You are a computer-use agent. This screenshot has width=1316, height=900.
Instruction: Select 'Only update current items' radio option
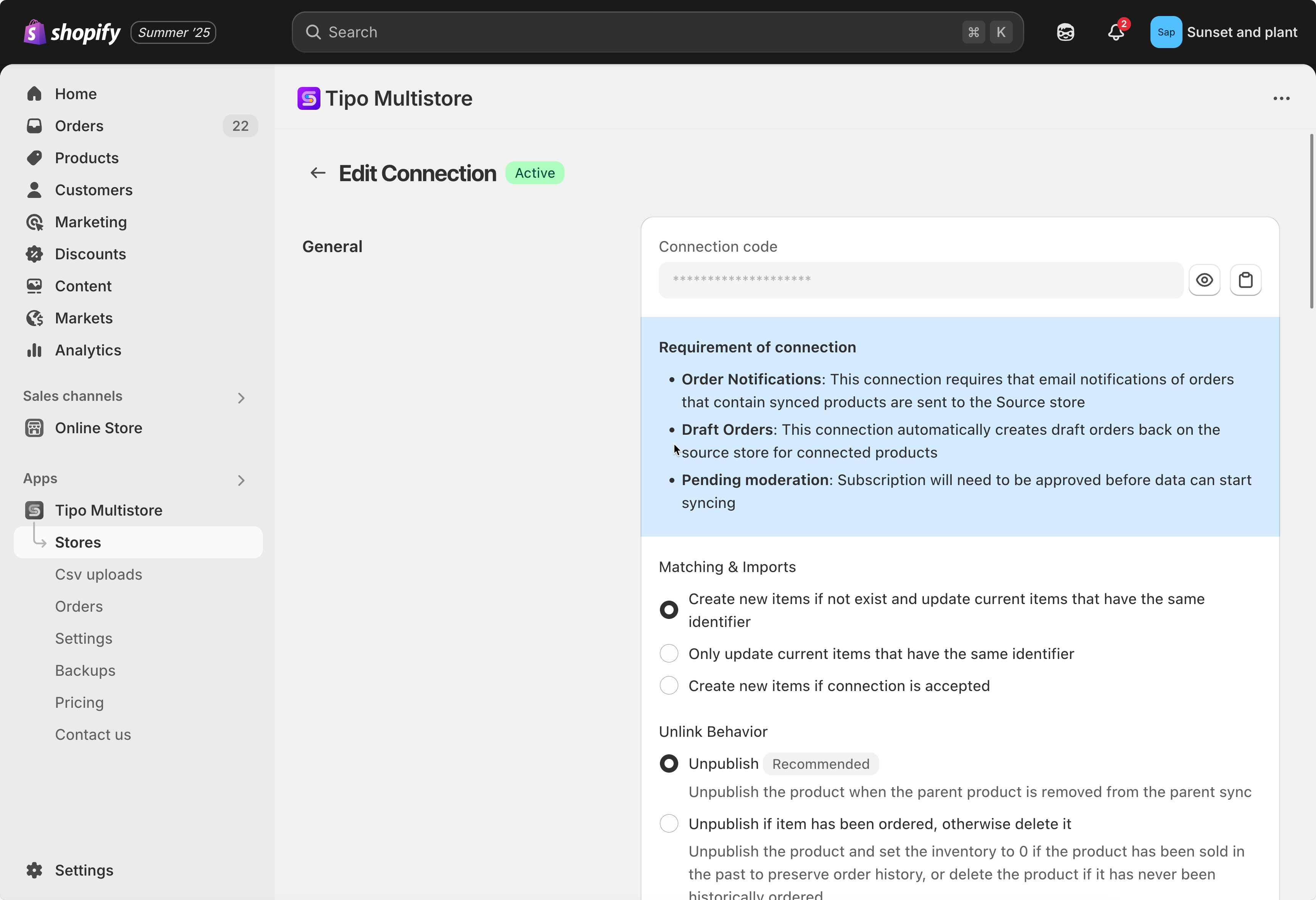[669, 653]
